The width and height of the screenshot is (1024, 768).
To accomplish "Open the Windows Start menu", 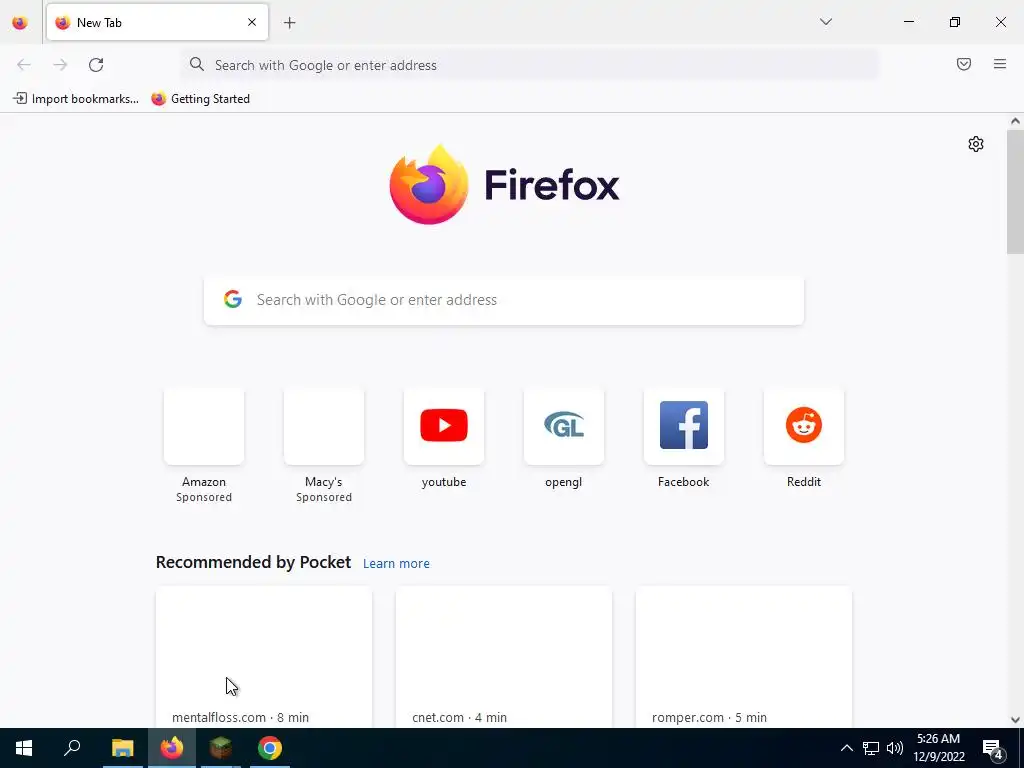I will [x=24, y=748].
